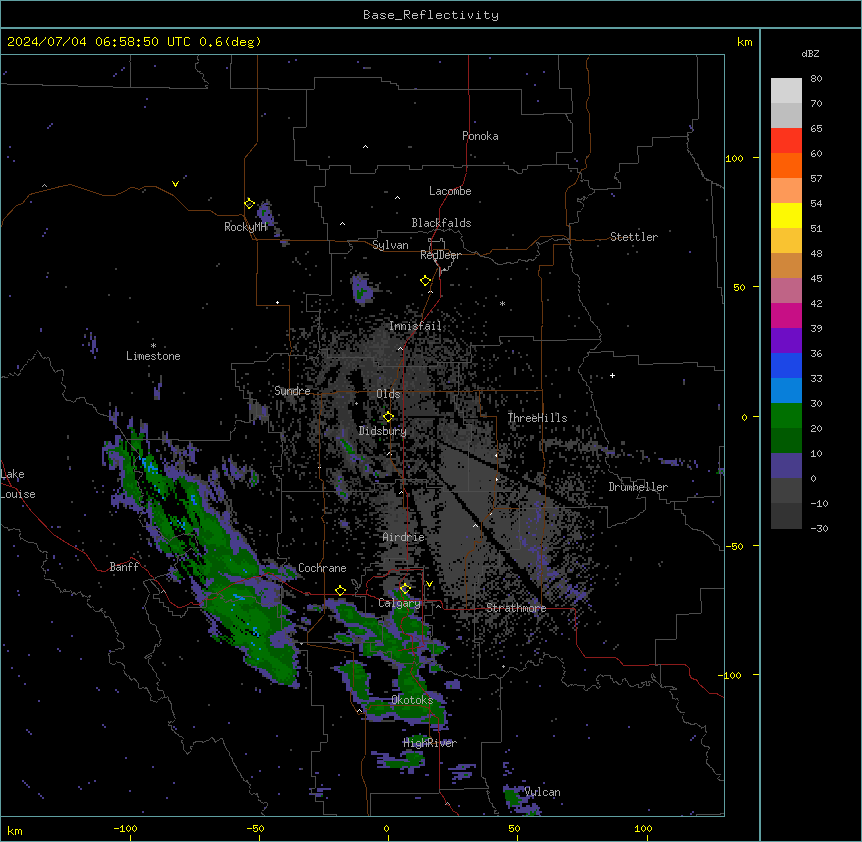Image resolution: width=862 pixels, height=842 pixels.
Task: Click the yellow marker below Cochrane
Action: [x=340, y=590]
